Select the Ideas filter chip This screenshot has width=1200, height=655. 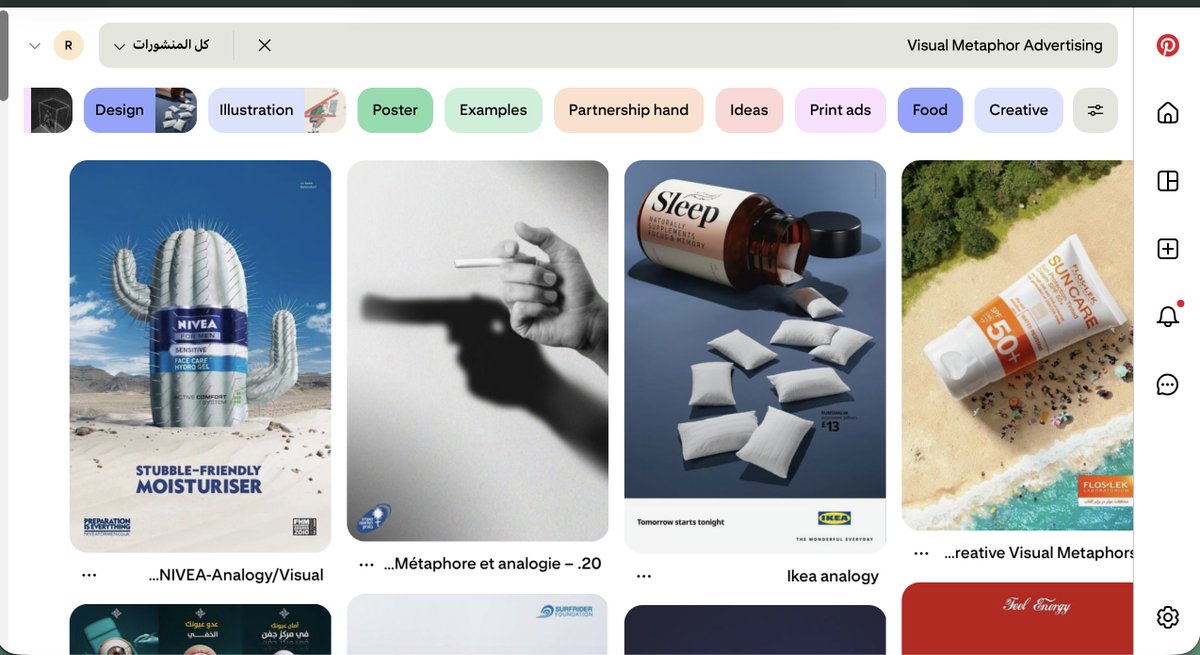pyautogui.click(x=749, y=110)
